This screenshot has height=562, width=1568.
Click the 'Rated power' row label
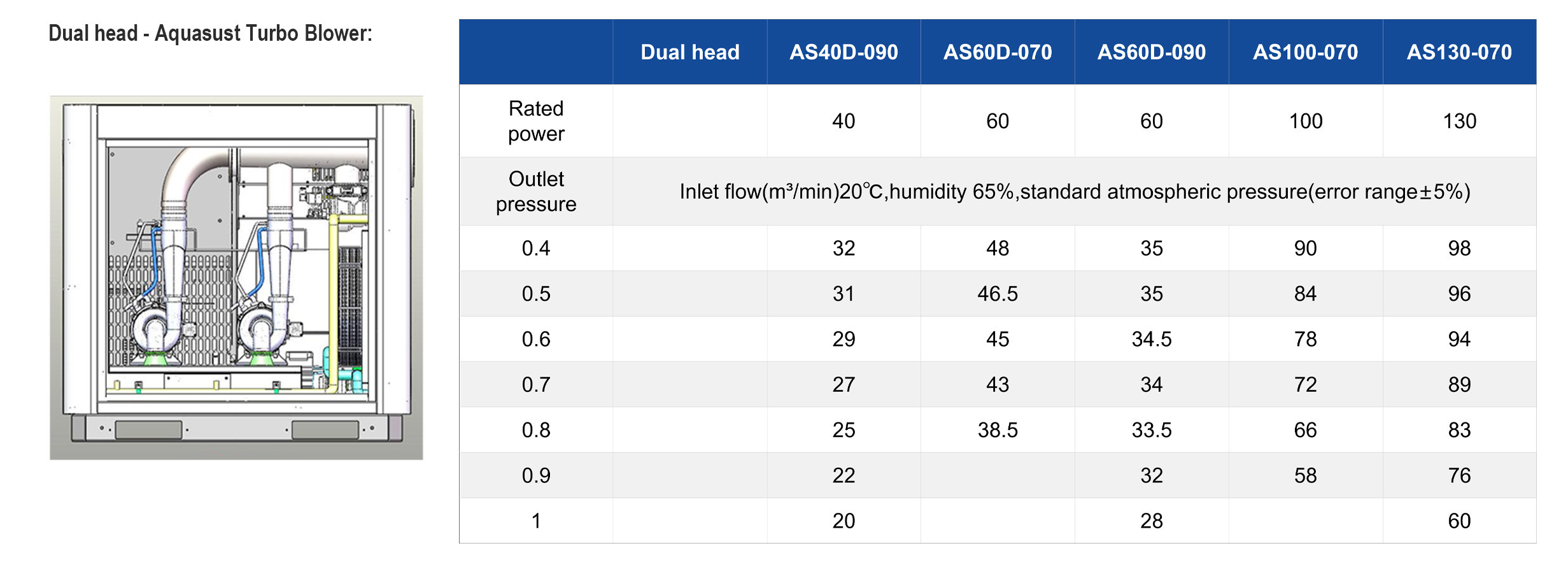(536, 121)
